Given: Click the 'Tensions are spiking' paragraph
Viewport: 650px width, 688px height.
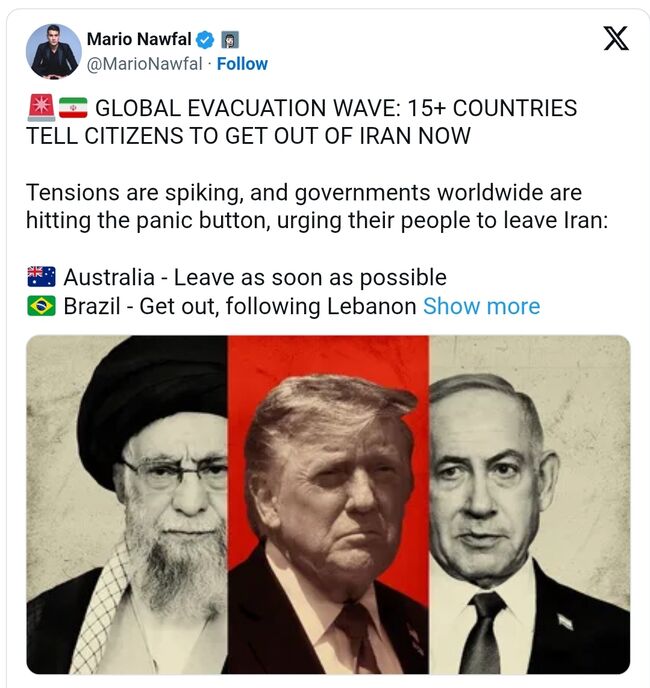Looking at the screenshot, I should click(317, 207).
